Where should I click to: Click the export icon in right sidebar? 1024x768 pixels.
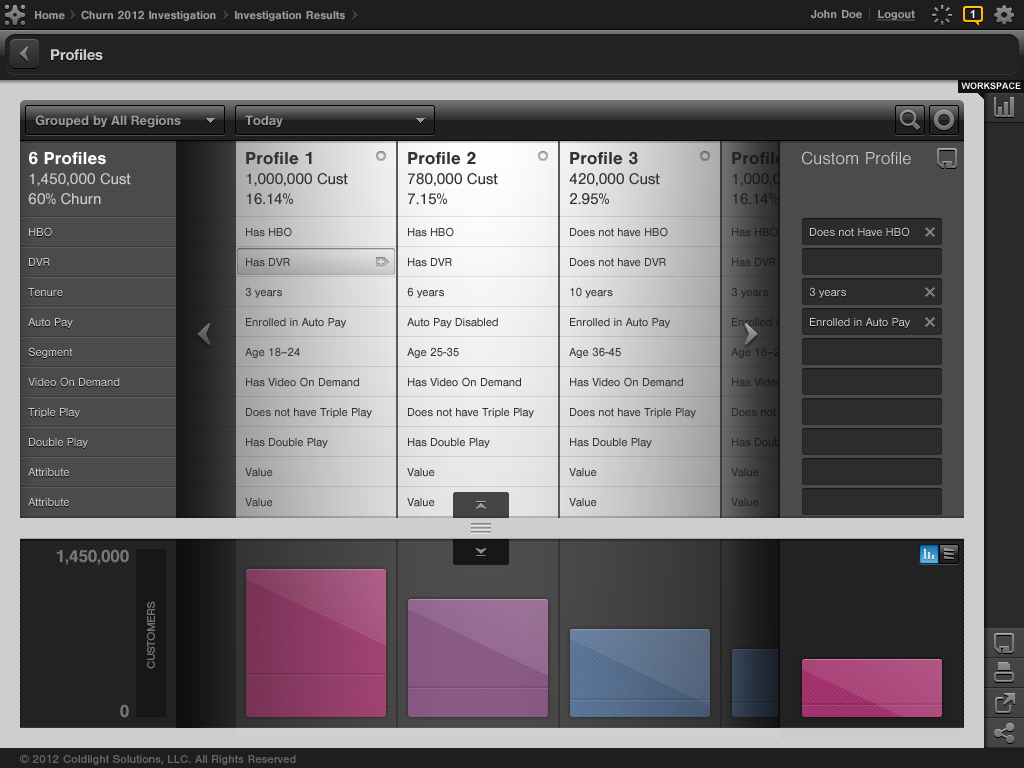tap(1003, 703)
